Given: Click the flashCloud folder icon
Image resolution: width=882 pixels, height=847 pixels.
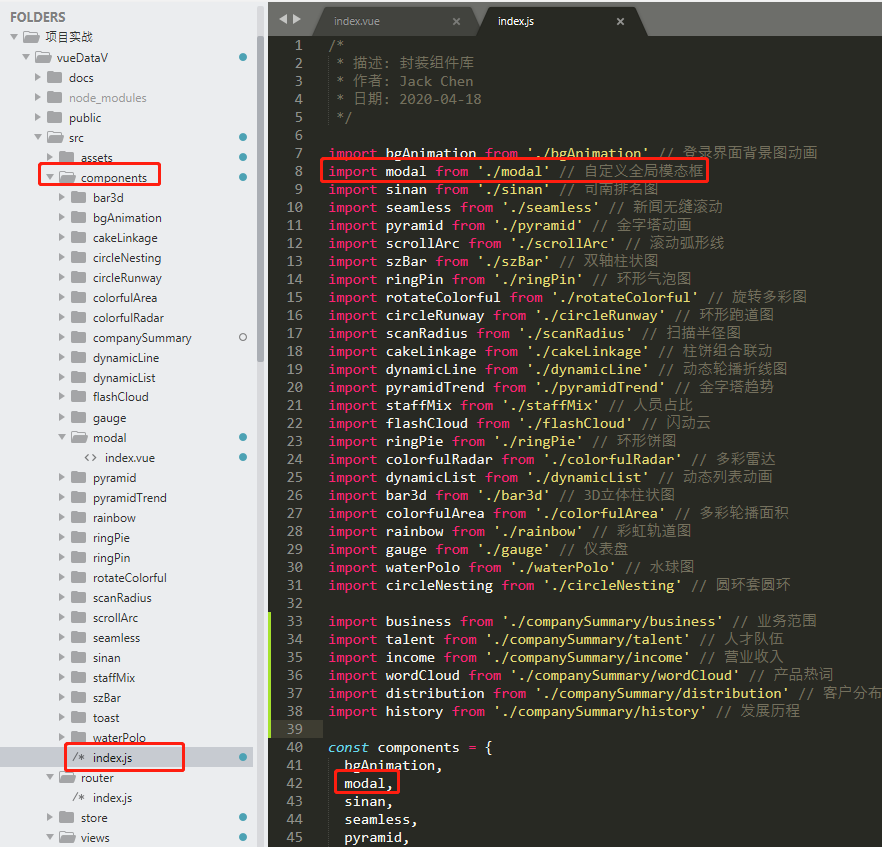Looking at the screenshot, I should click(78, 397).
